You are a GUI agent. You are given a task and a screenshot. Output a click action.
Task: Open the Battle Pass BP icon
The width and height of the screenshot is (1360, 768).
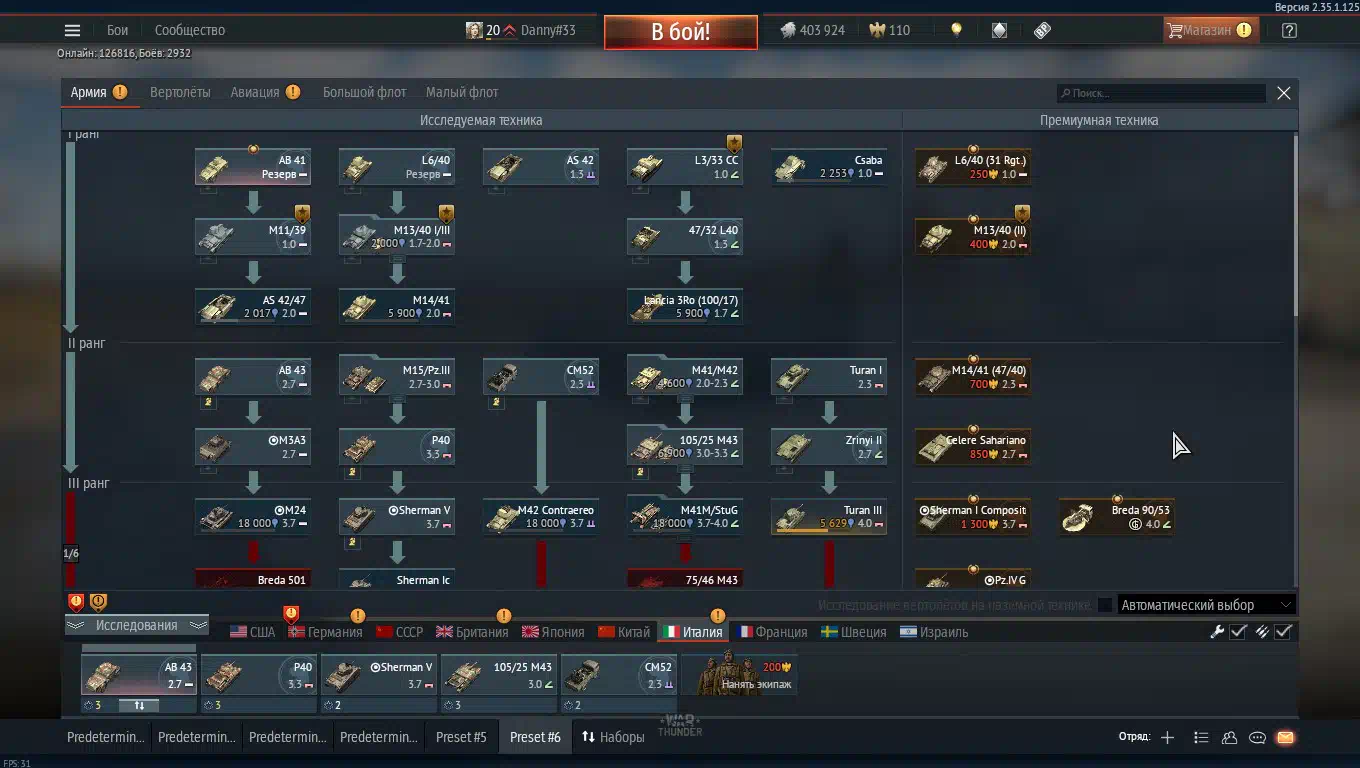click(x=1042, y=30)
